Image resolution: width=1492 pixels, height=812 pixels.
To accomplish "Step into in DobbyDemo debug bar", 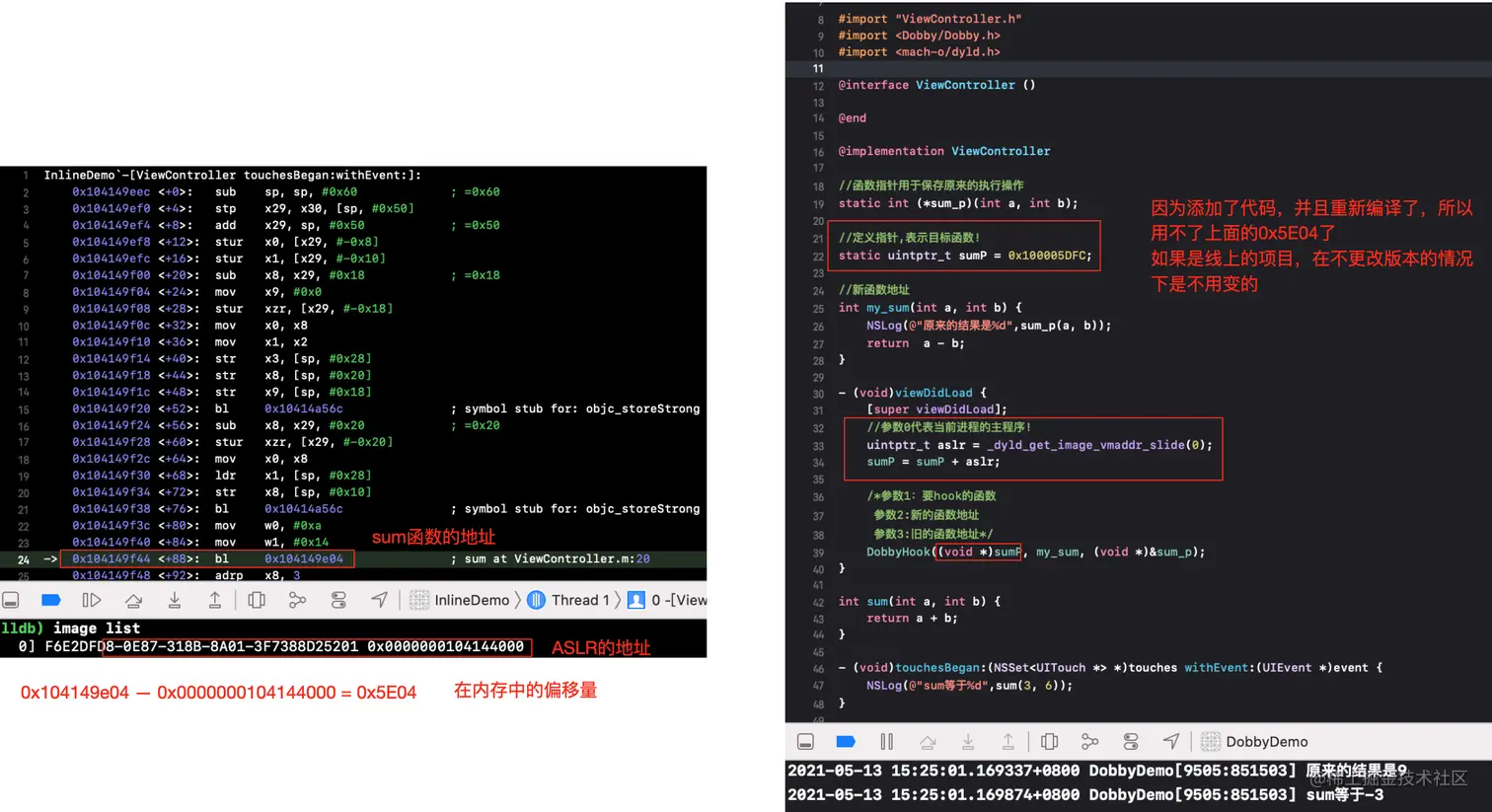I will coord(968,741).
